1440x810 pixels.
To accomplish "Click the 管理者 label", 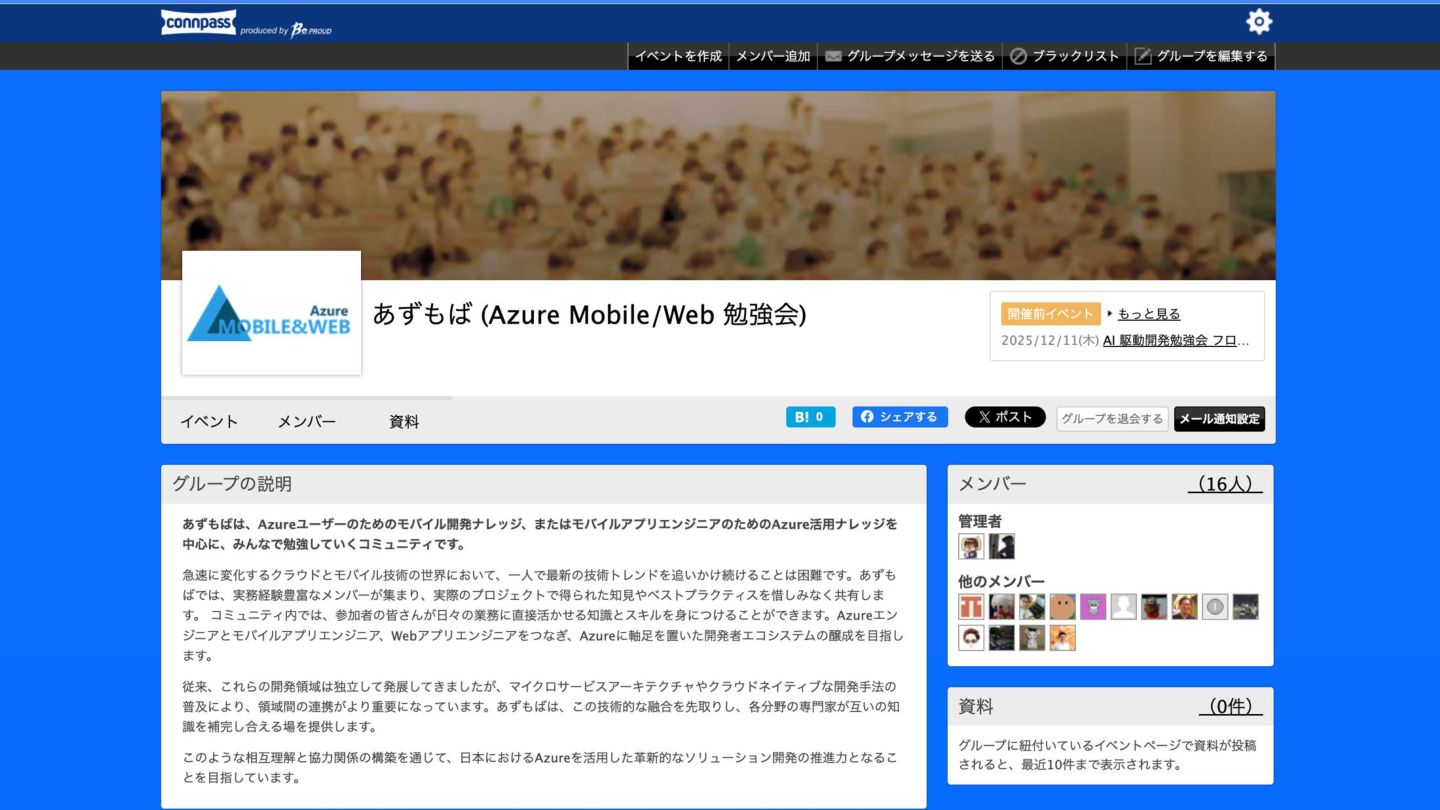I will pos(980,521).
